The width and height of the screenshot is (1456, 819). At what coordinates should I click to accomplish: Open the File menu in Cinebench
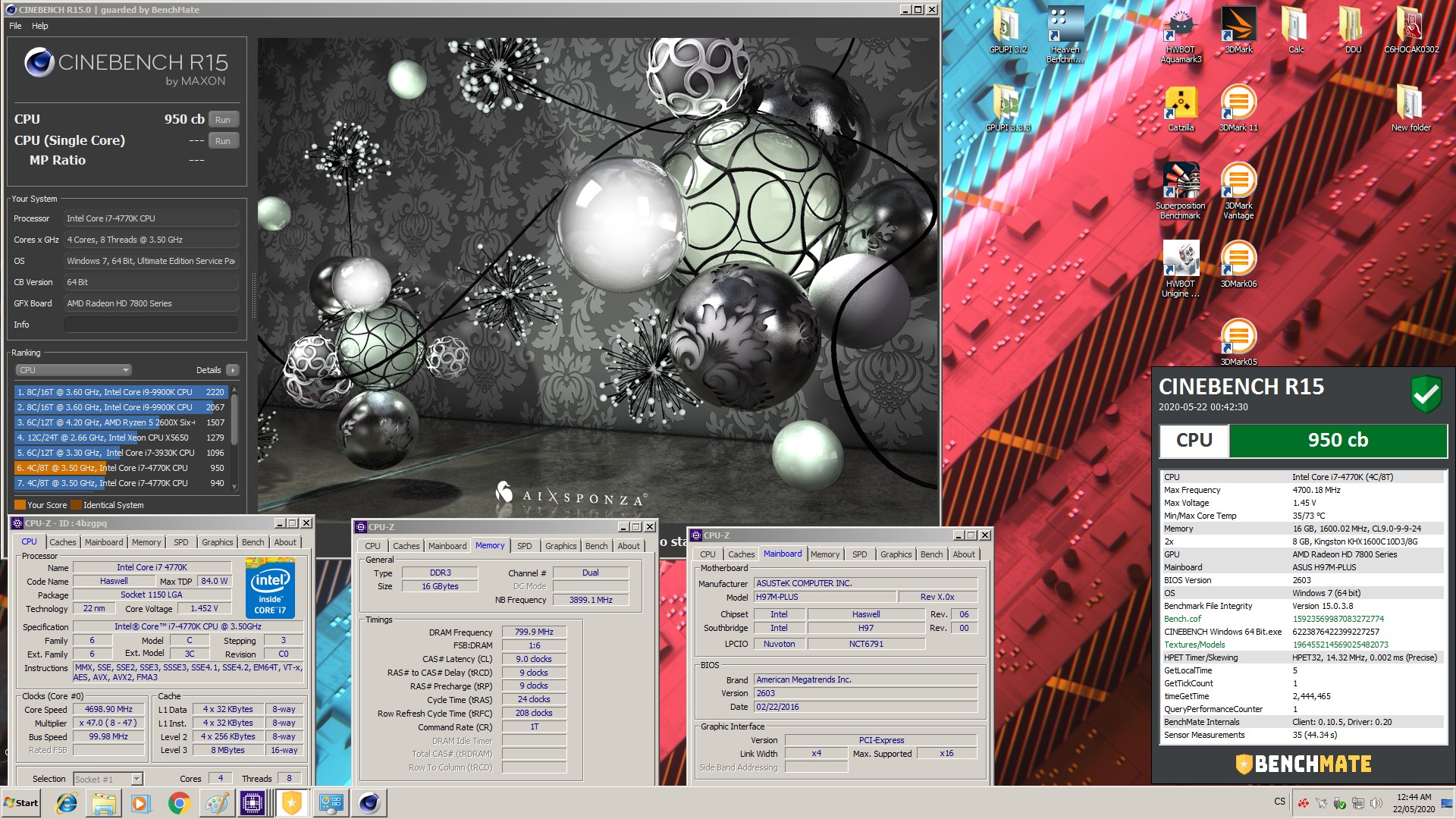pyautogui.click(x=15, y=26)
